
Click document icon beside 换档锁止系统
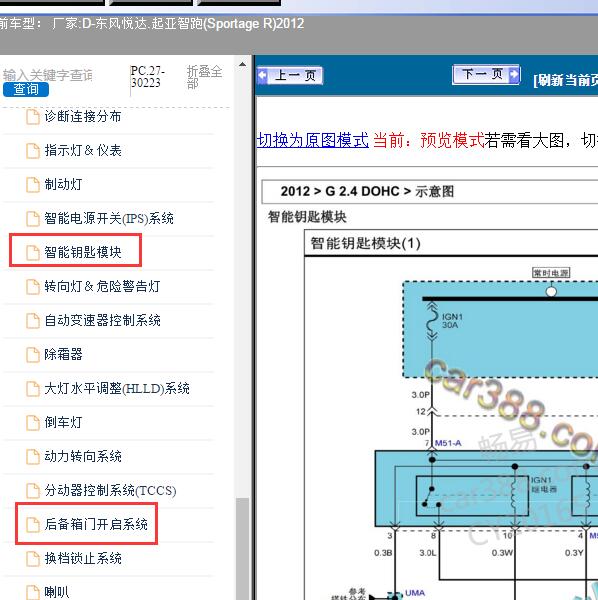pyautogui.click(x=33, y=559)
